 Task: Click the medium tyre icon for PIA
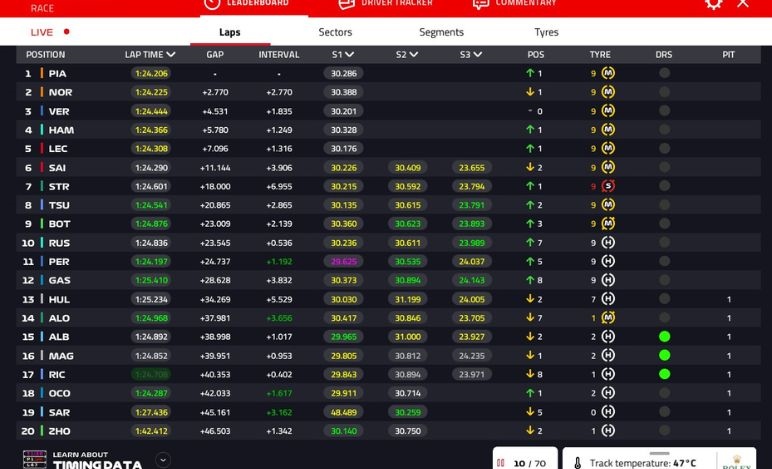tap(607, 73)
